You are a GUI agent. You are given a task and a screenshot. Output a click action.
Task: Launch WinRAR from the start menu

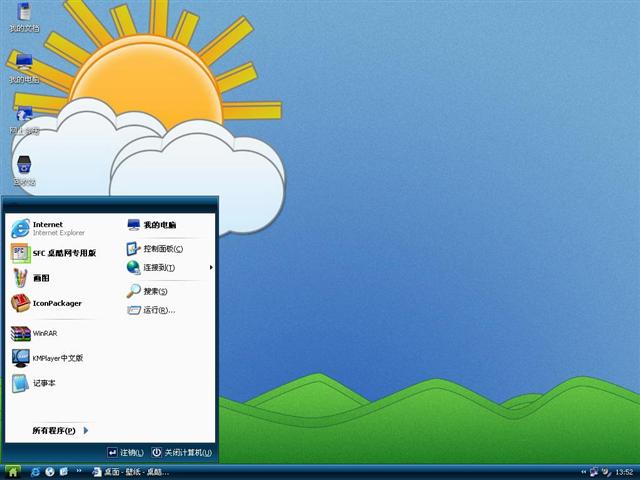(34, 333)
